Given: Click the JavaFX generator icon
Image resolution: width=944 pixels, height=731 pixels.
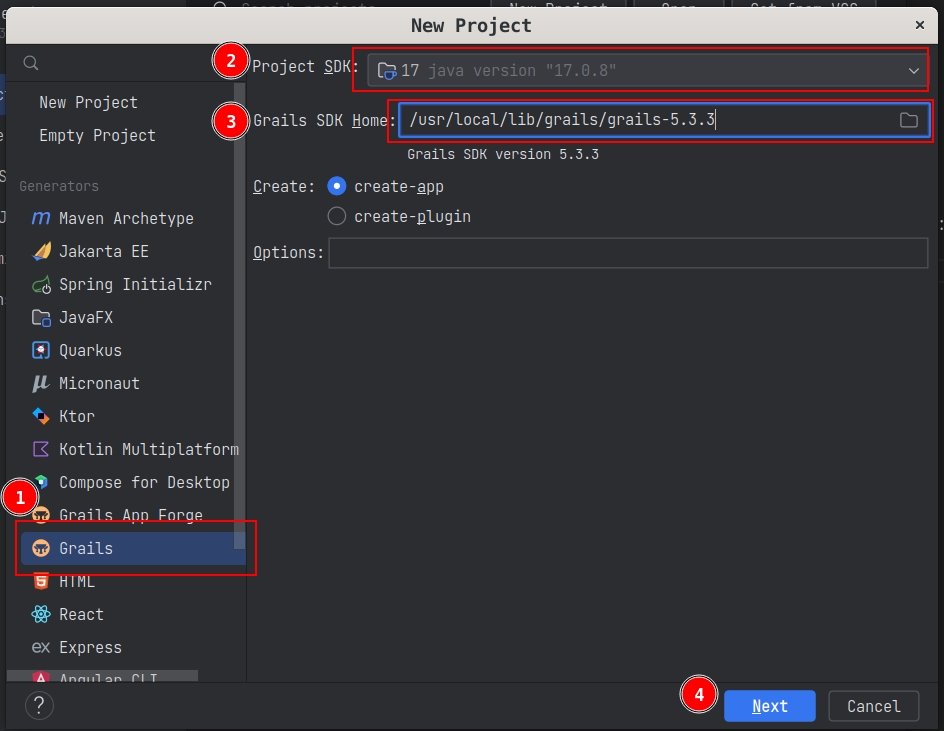Looking at the screenshot, I should pos(41,317).
